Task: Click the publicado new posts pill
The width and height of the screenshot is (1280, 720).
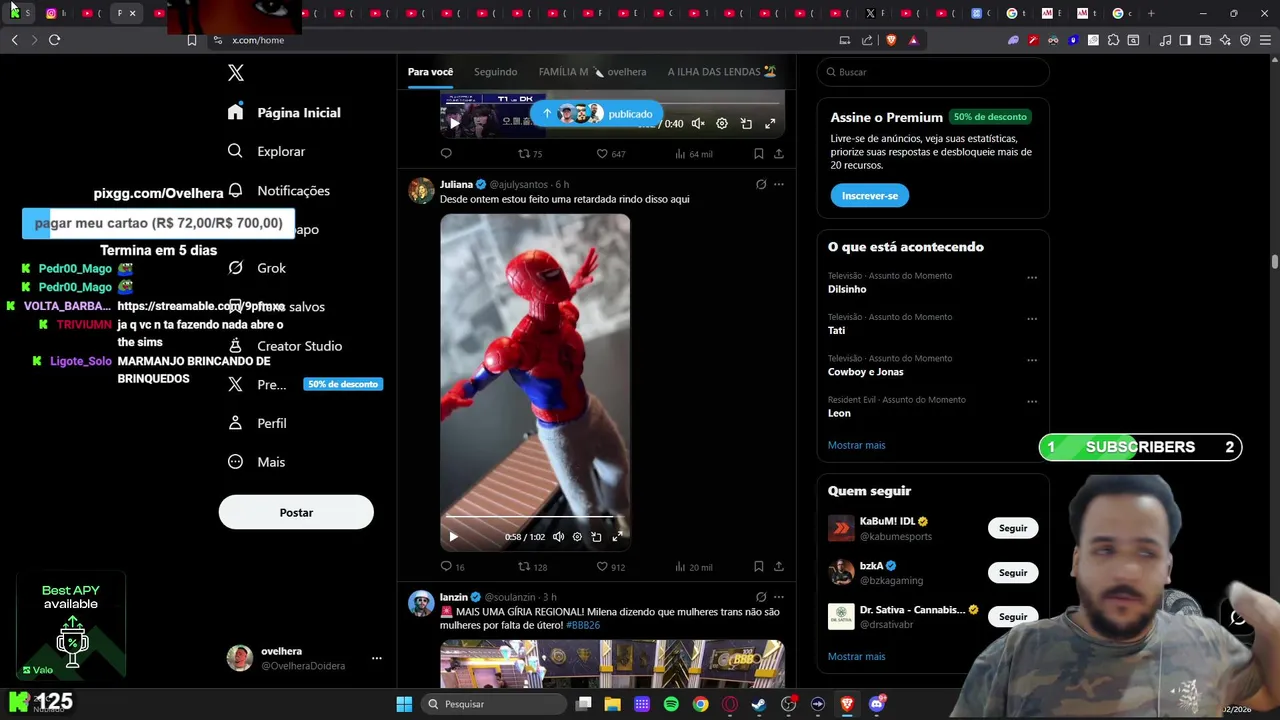Action: [597, 114]
